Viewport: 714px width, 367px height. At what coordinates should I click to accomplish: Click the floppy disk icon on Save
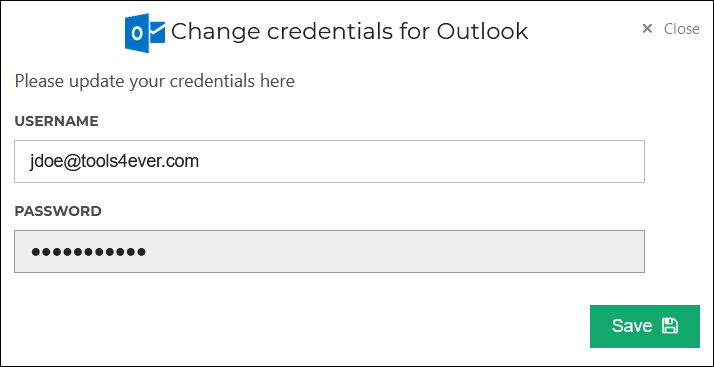tap(670, 326)
